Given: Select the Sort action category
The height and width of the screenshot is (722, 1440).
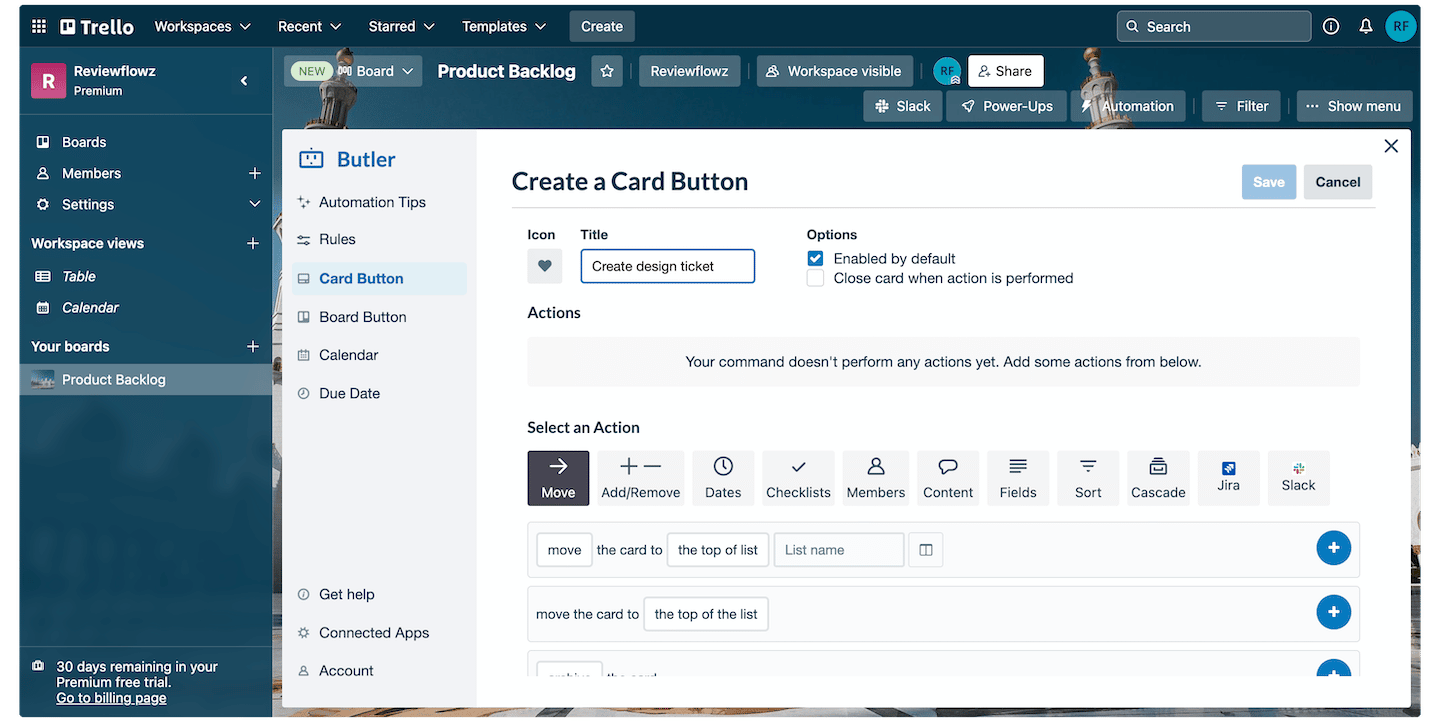Looking at the screenshot, I should click(1088, 478).
